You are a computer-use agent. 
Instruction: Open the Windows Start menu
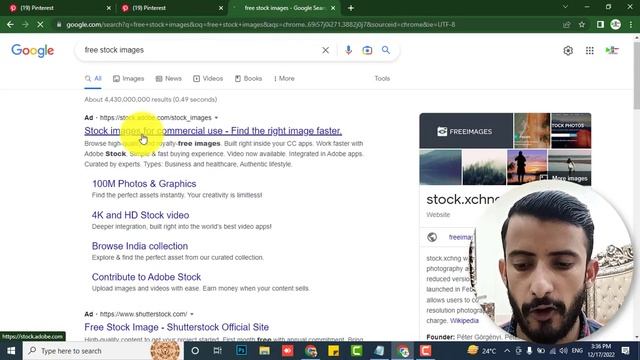tap(11, 351)
